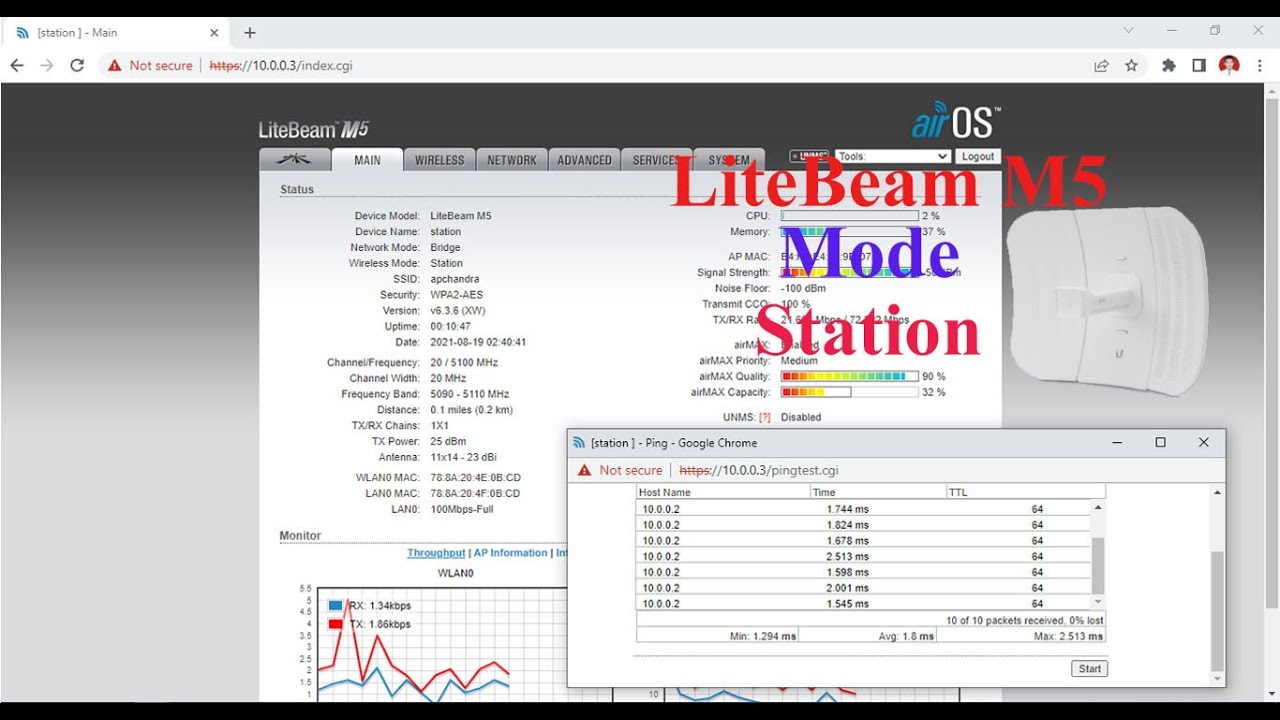This screenshot has width=1280, height=720.
Task: Click ping results list scroll down arrow
Action: 1097,602
